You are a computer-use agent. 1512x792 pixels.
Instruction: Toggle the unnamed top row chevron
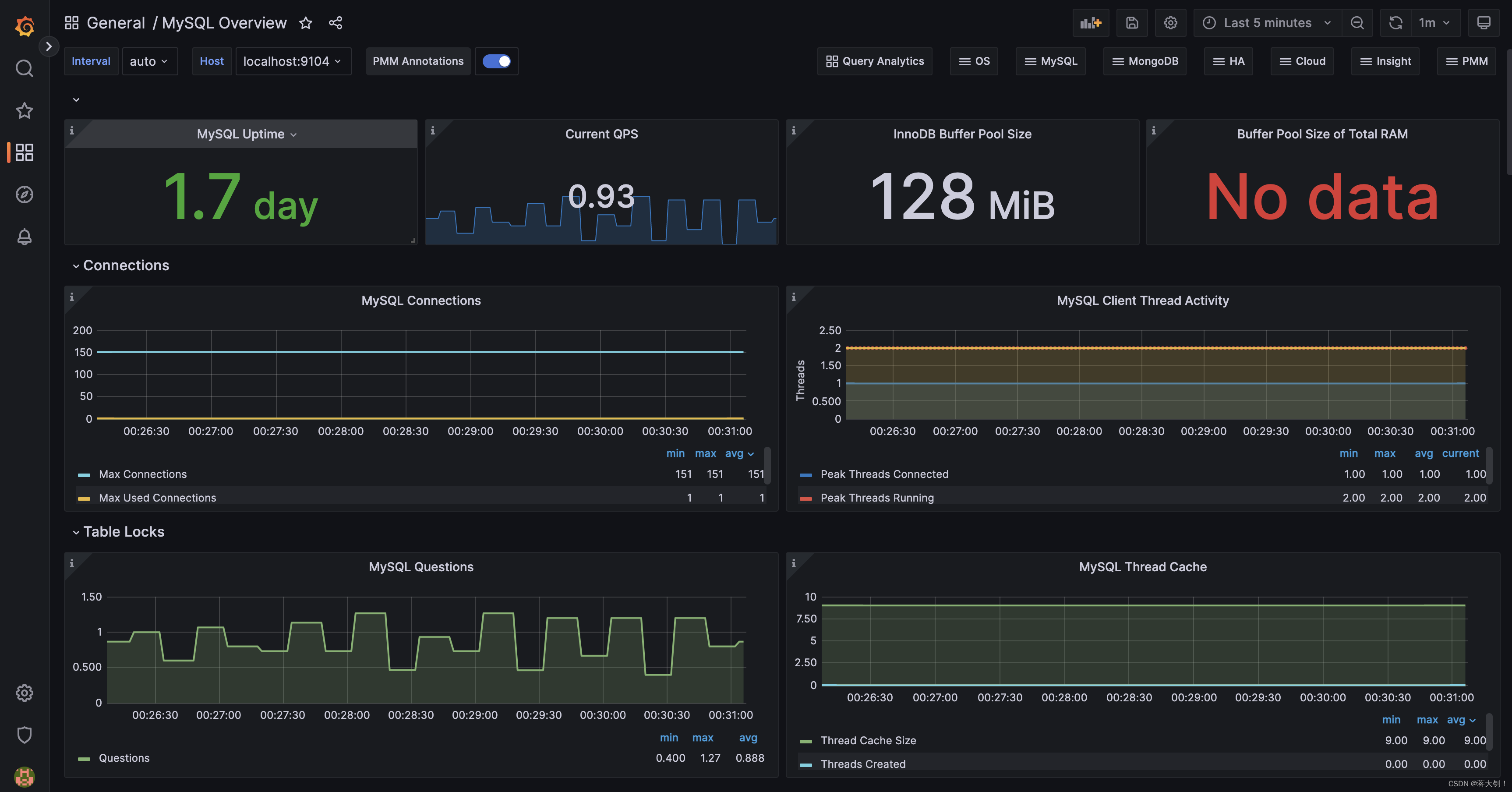(76, 100)
